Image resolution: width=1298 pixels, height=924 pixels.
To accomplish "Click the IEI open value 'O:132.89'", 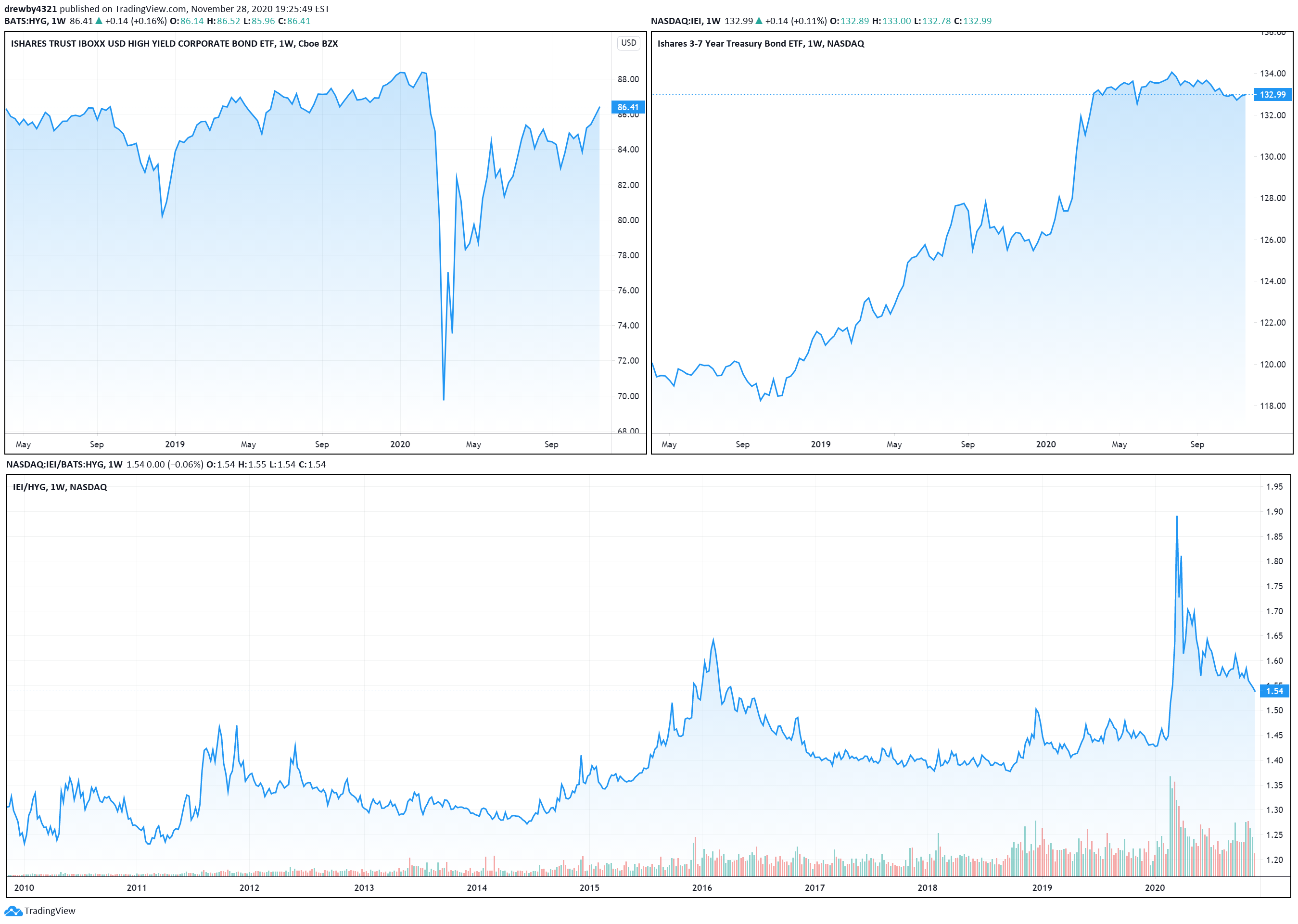I will 849,21.
